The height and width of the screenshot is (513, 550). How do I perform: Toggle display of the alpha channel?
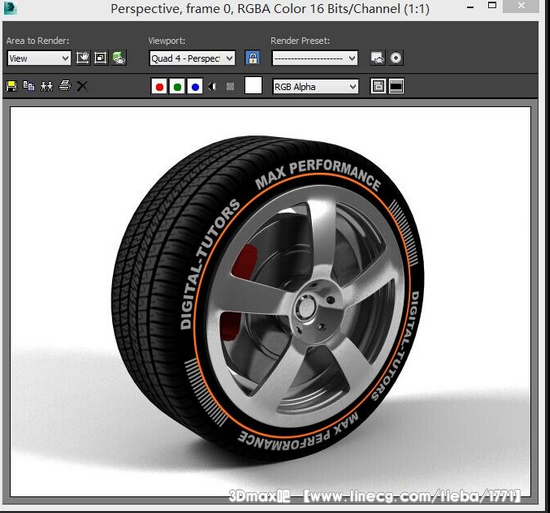click(x=212, y=87)
